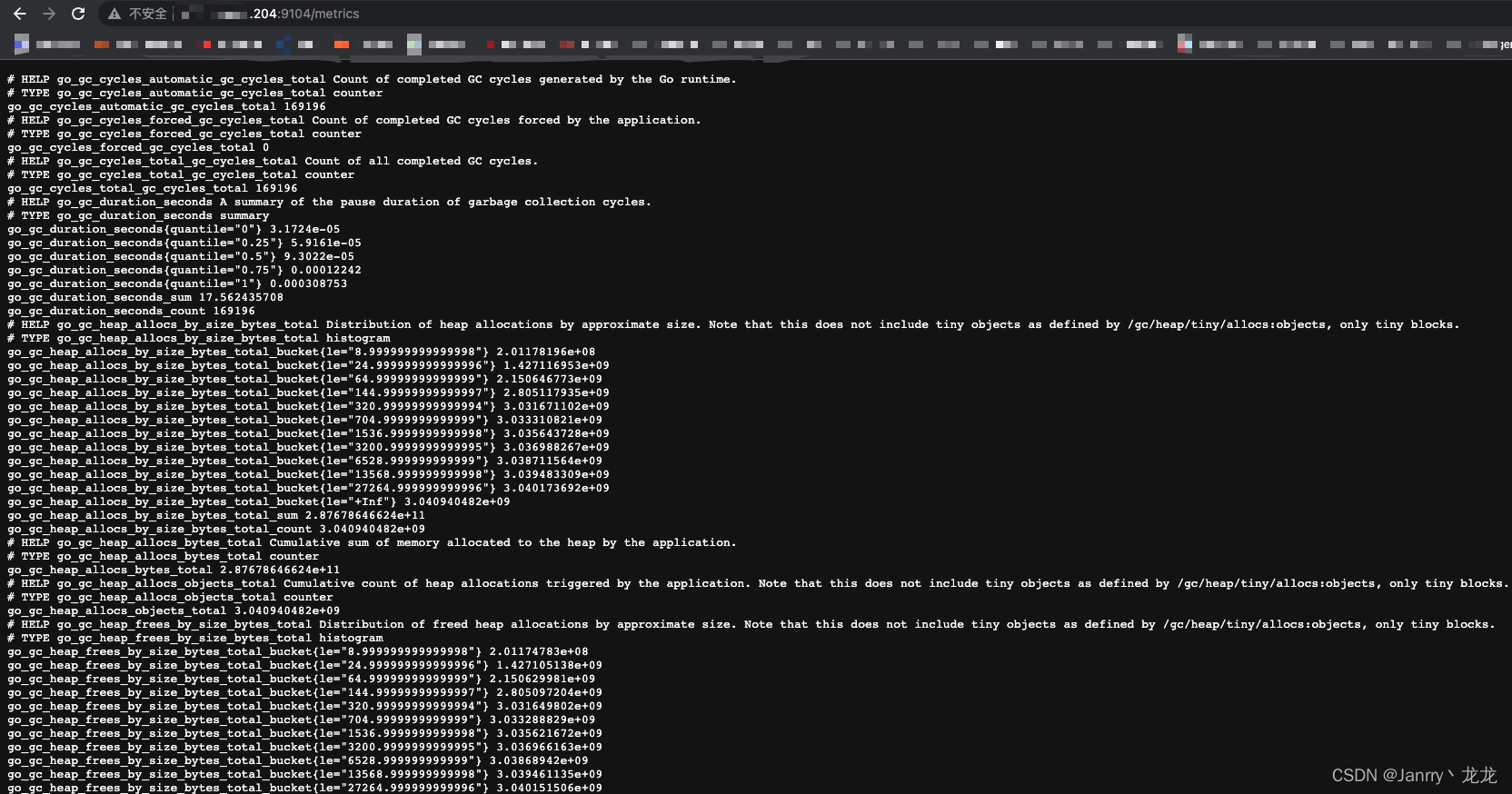The width and height of the screenshot is (1512, 794).
Task: Select the go_gc_duration_seconds_sum 17.562435708 line
Action: coord(145,298)
